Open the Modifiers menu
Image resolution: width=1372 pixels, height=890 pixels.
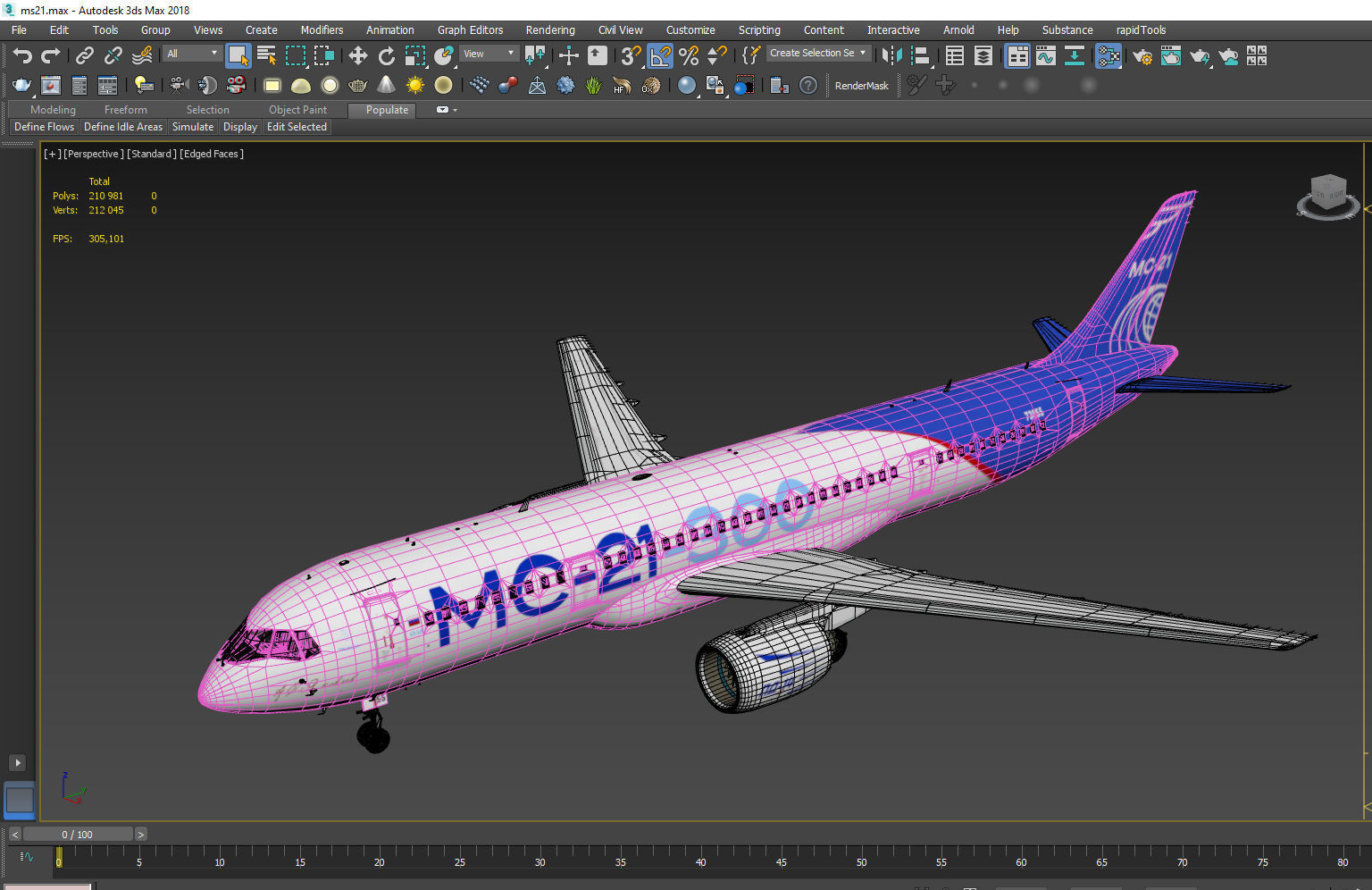tap(322, 29)
